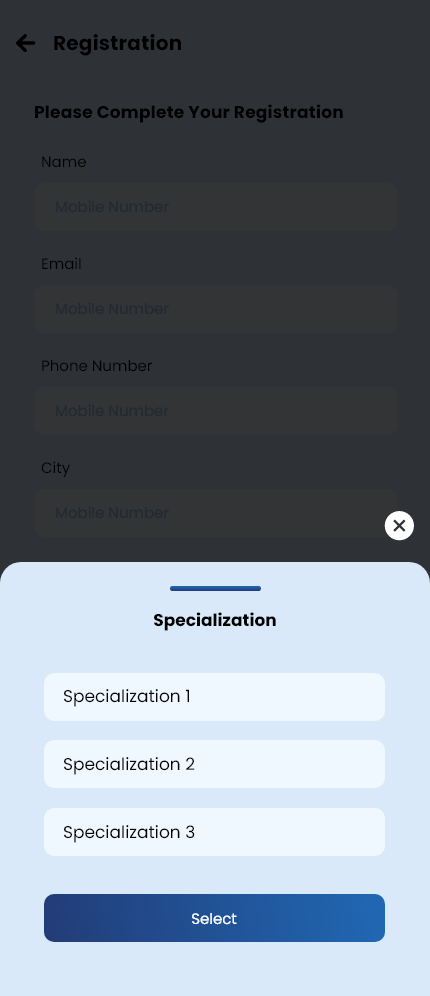This screenshot has height=996, width=430.
Task: Click the blue drag handle bar
Action: (x=215, y=588)
